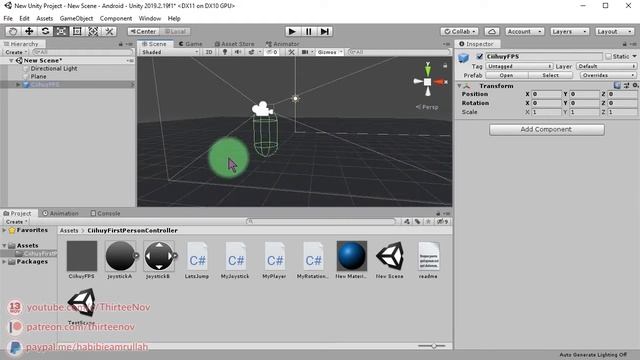Screen dimensions: 640x360
Task: Open scene view tools settings icon
Action: pos(291,52)
